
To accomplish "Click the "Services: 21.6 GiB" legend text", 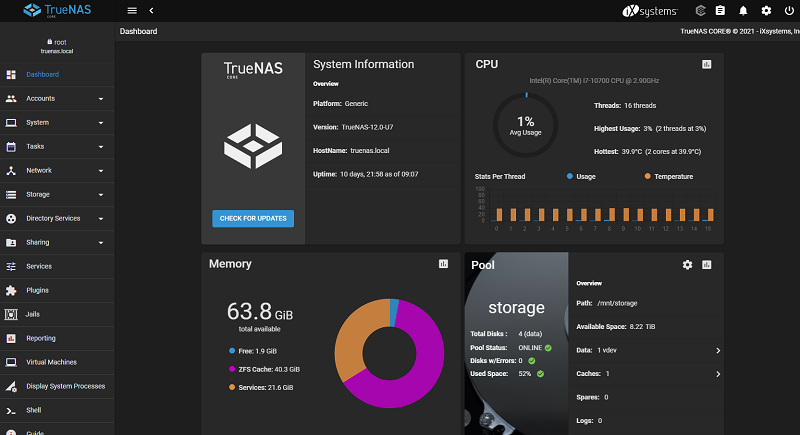I will click(266, 388).
